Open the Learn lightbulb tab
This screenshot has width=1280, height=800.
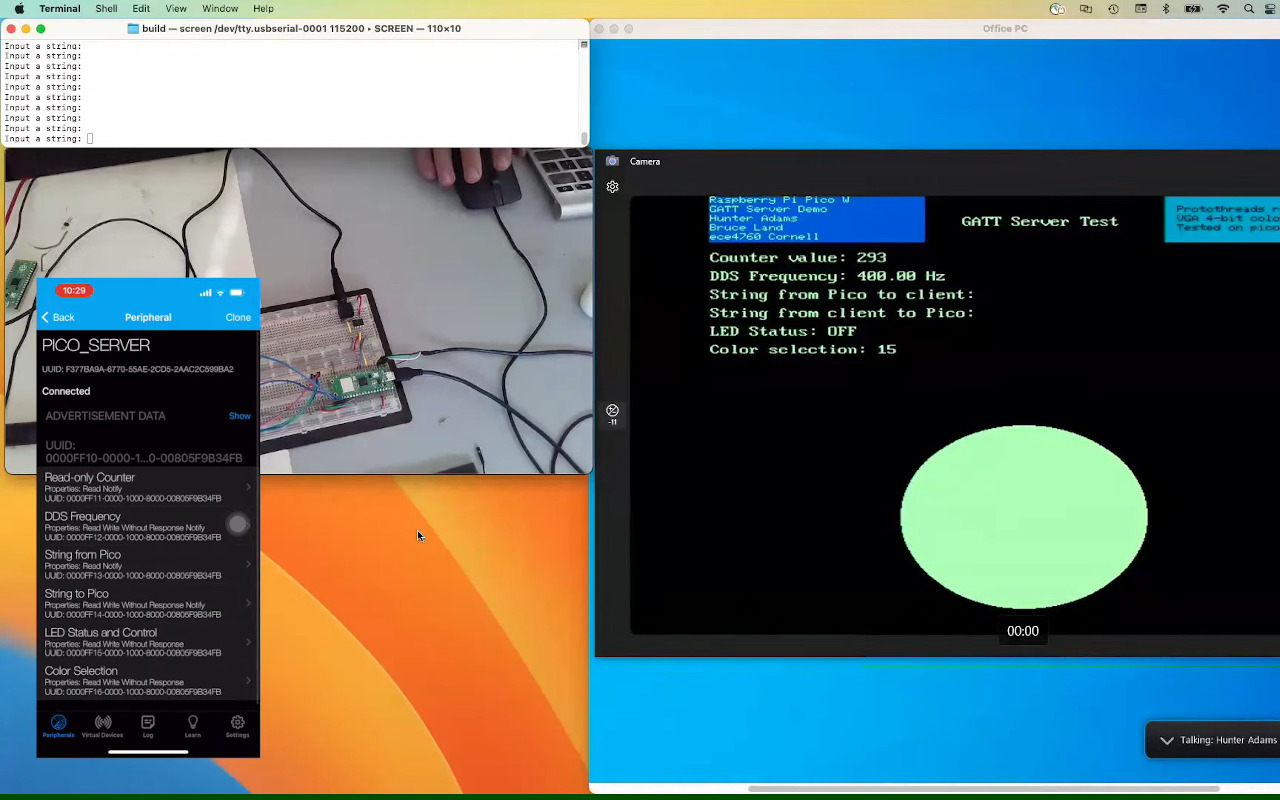point(193,725)
